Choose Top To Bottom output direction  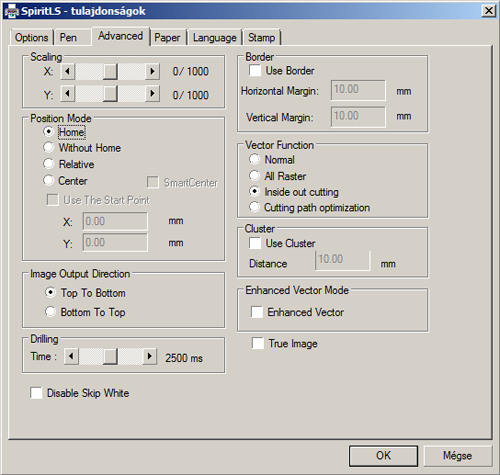[85, 293]
